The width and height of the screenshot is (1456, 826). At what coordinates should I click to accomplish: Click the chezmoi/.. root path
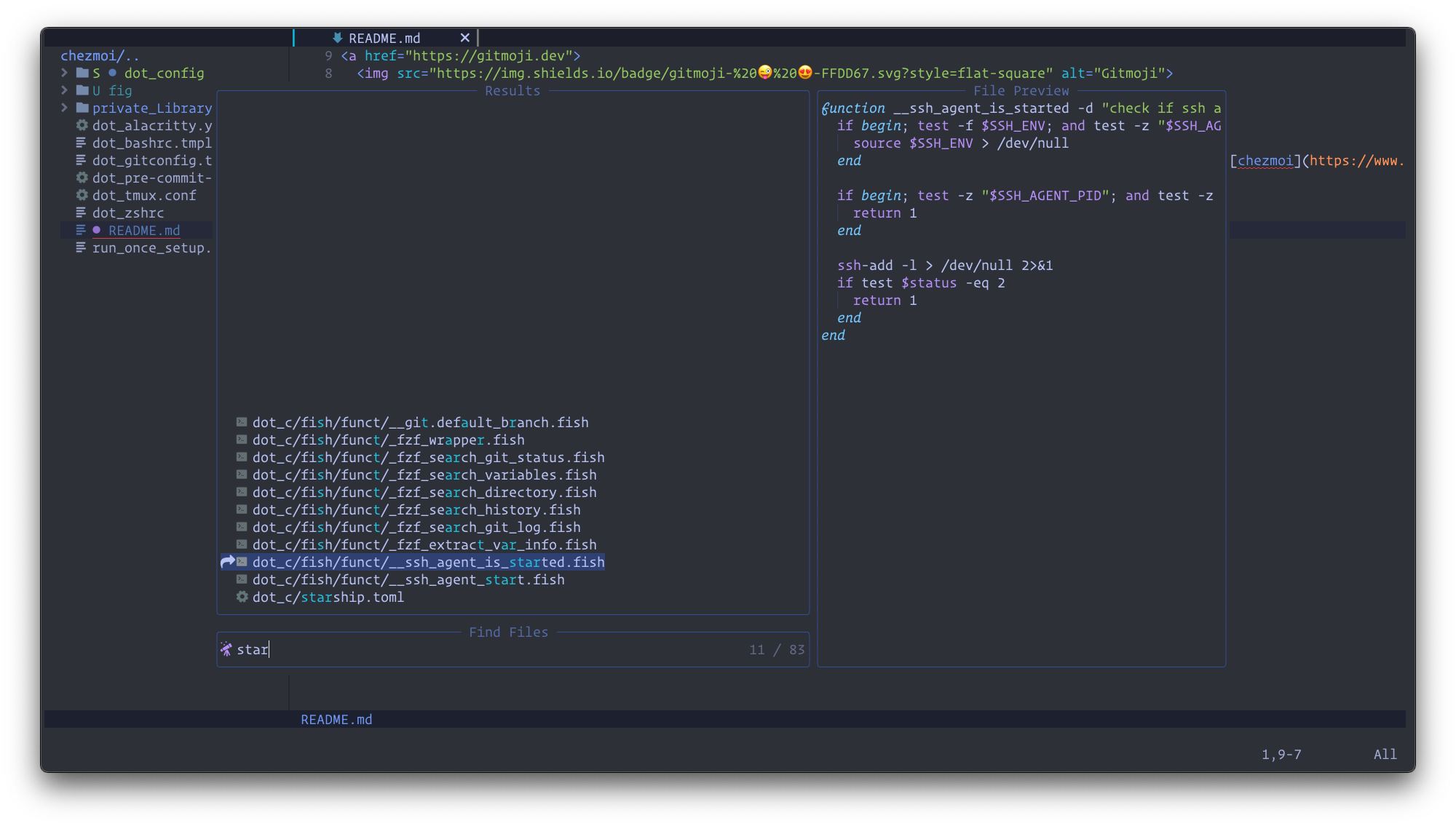point(100,55)
